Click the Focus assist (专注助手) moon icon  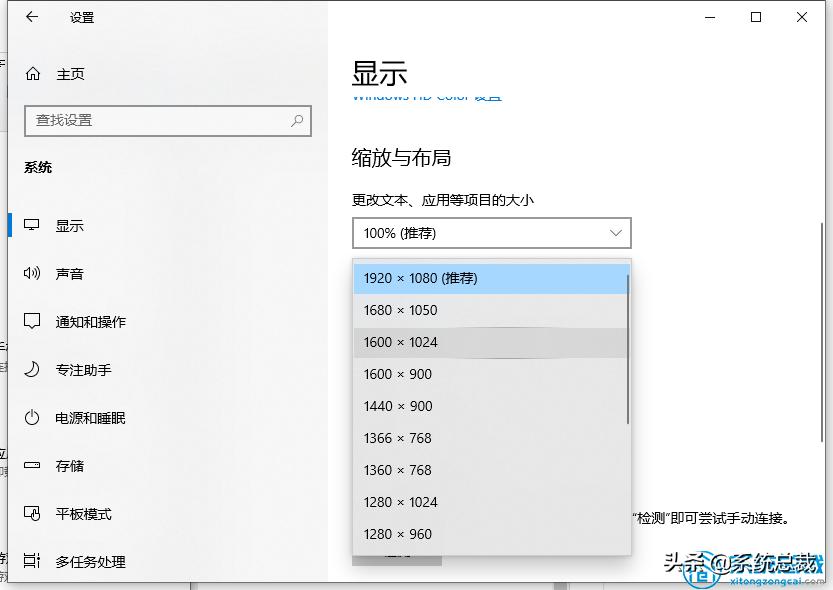click(x=32, y=370)
